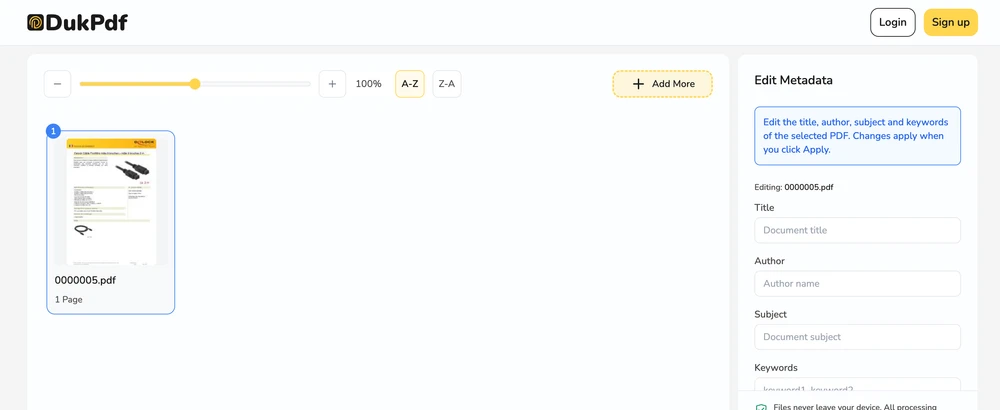Open the Login page
Screen dimensions: 1000x410
(893, 22)
